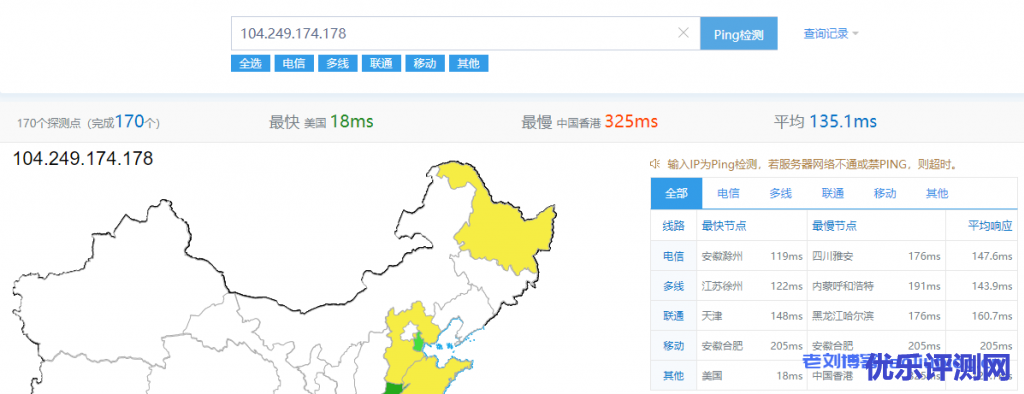
Task: Toggle the 电信 filter tag under search box
Action: click(x=294, y=63)
